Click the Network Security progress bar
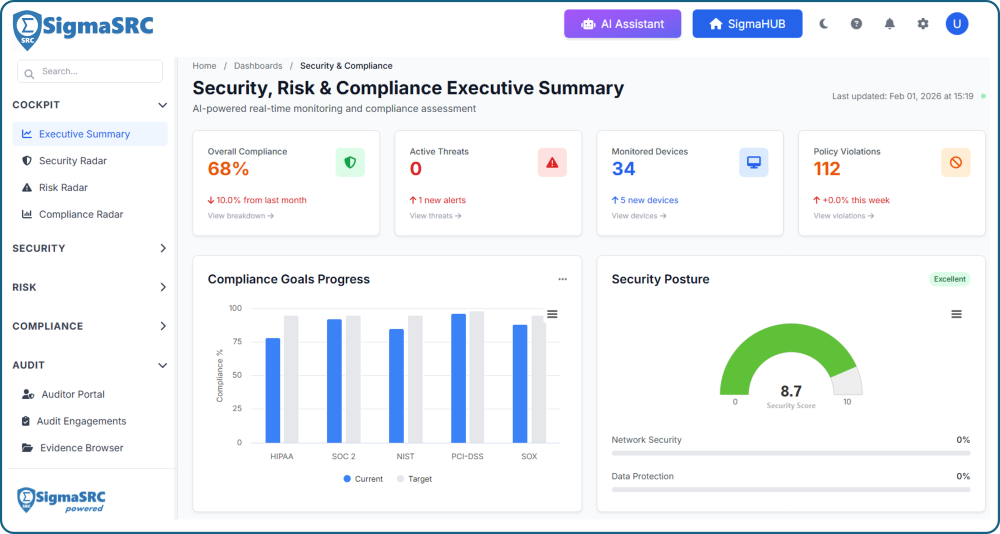The image size is (1000, 534). (x=791, y=453)
